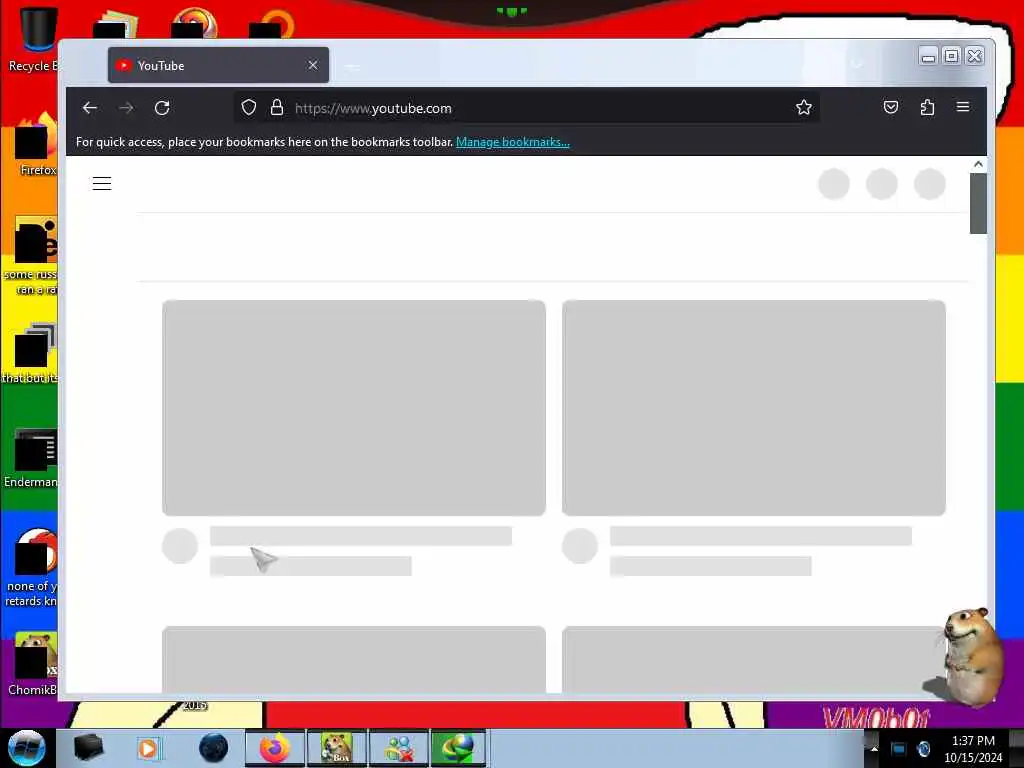
Task: Open the tracking protection shield icon
Action: 249,107
